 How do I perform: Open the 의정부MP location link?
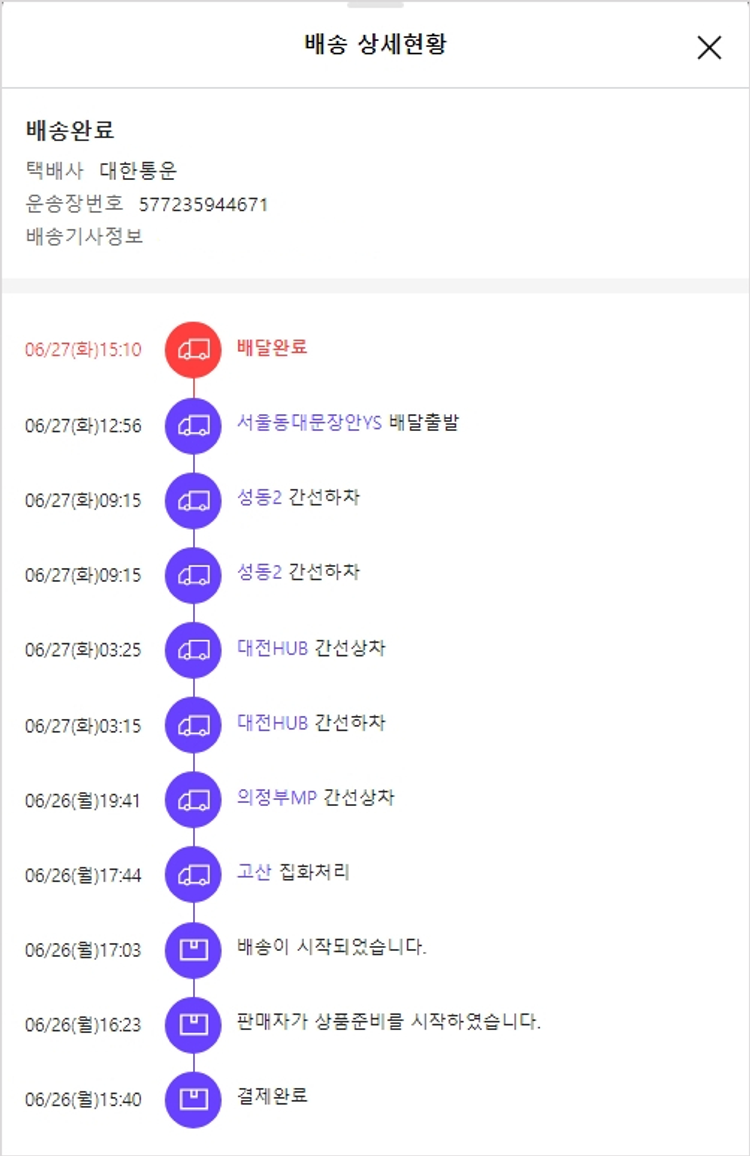277,797
